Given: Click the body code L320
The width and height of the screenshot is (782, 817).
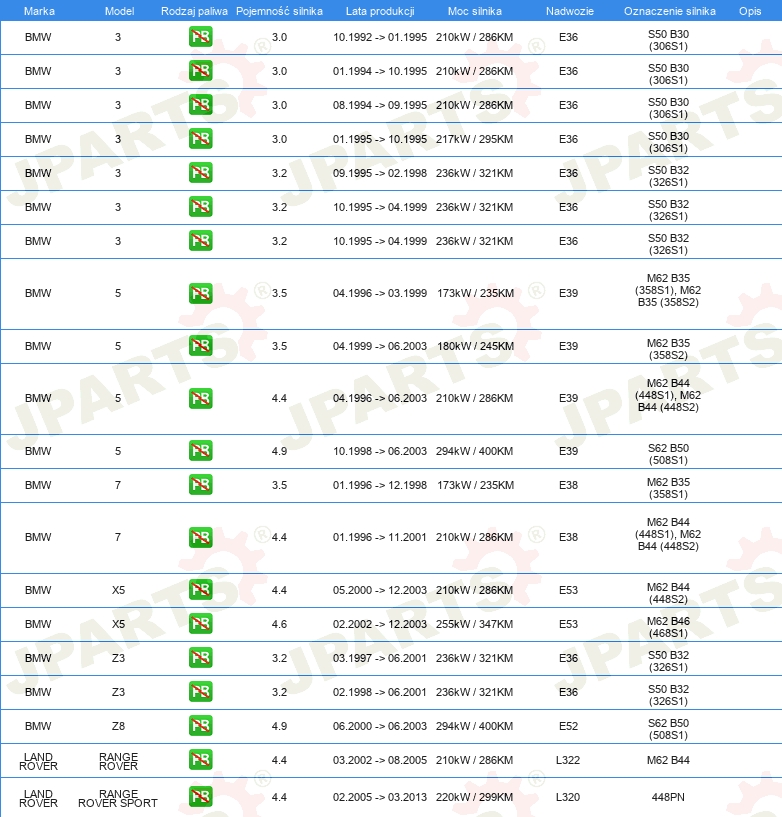Looking at the screenshot, I should pyautogui.click(x=568, y=797).
